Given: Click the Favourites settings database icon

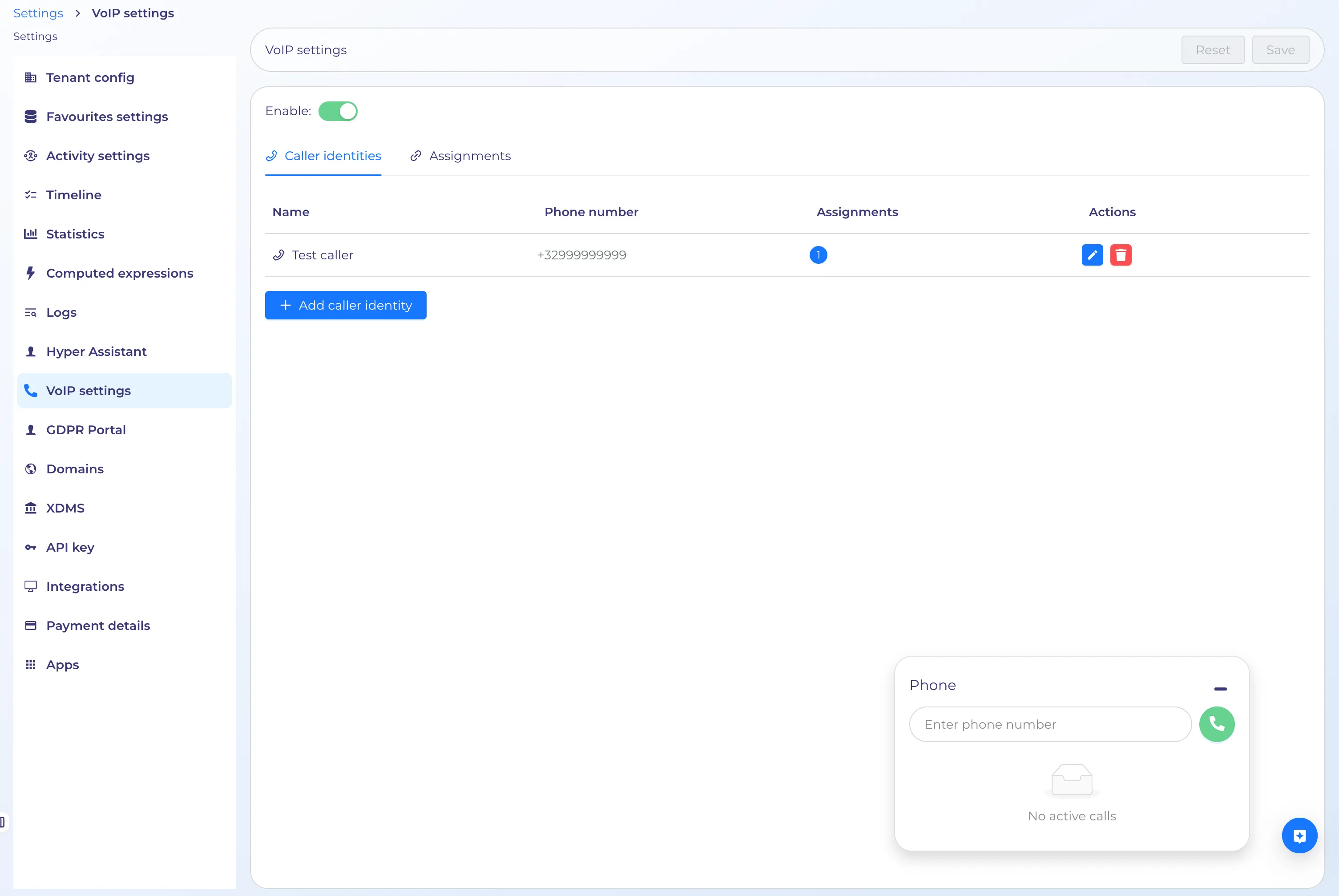Looking at the screenshot, I should (x=31, y=117).
